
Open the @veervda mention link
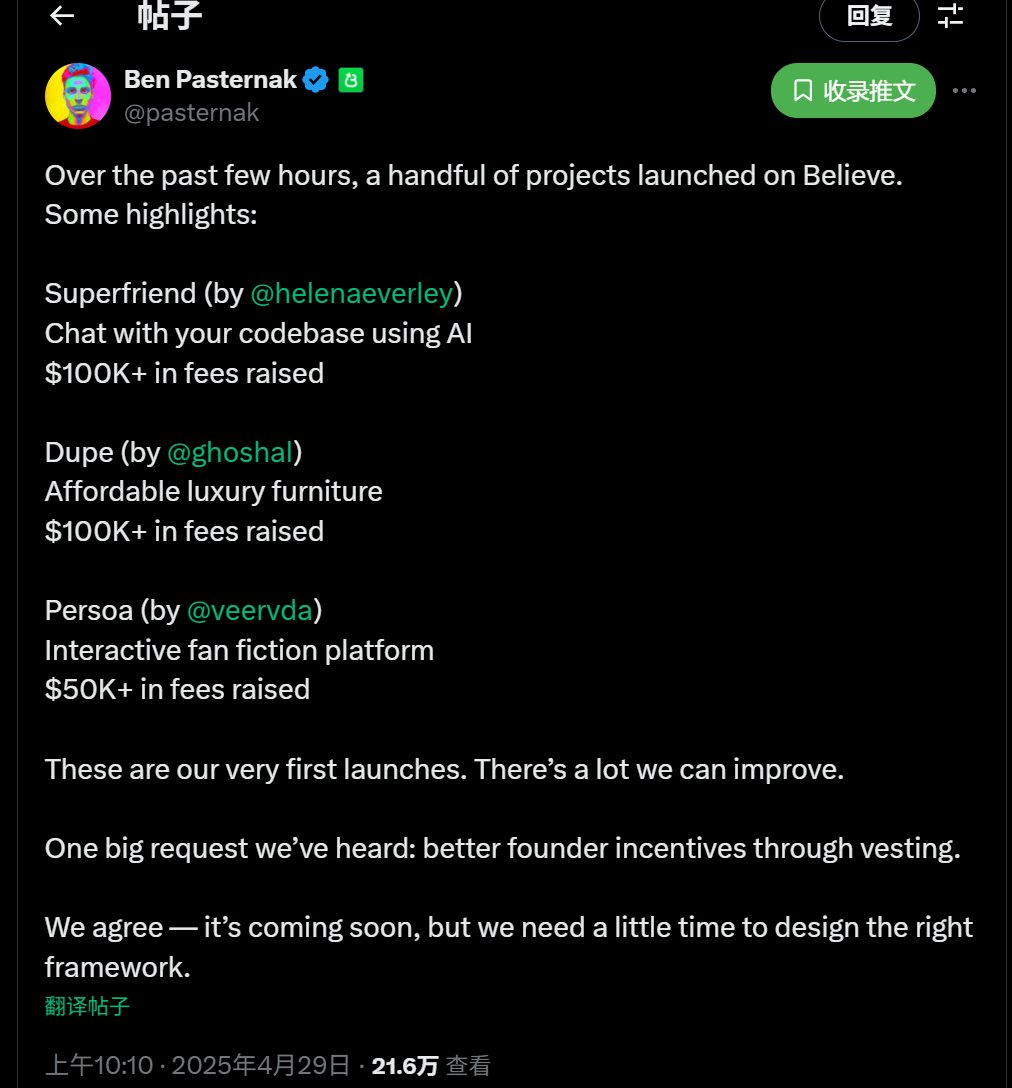(250, 611)
